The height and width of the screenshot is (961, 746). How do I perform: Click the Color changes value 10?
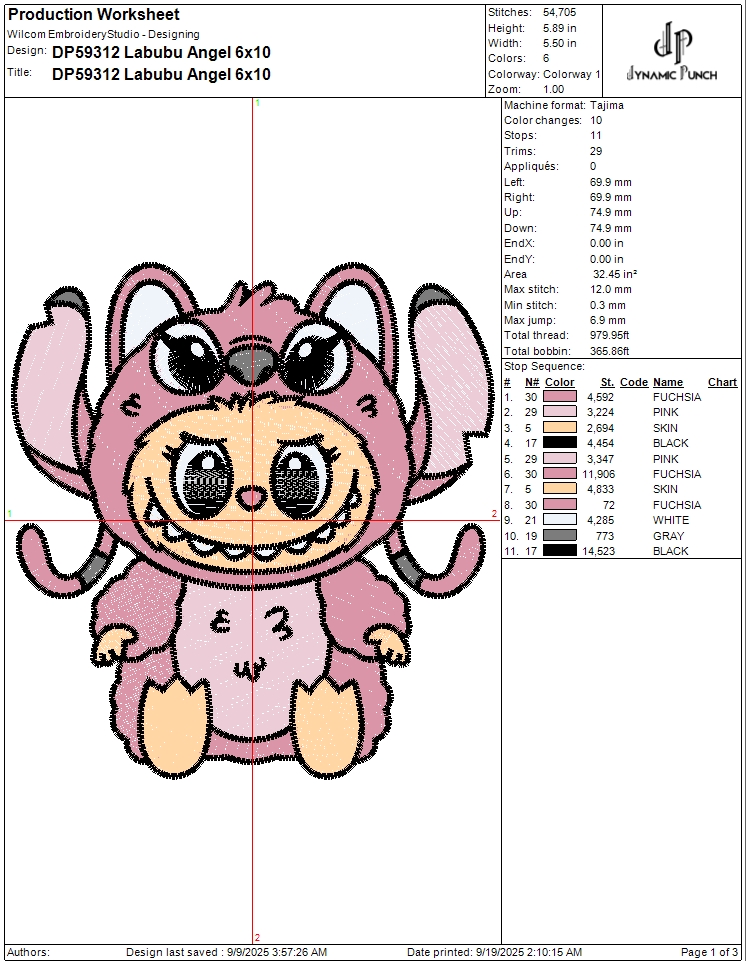(596, 121)
